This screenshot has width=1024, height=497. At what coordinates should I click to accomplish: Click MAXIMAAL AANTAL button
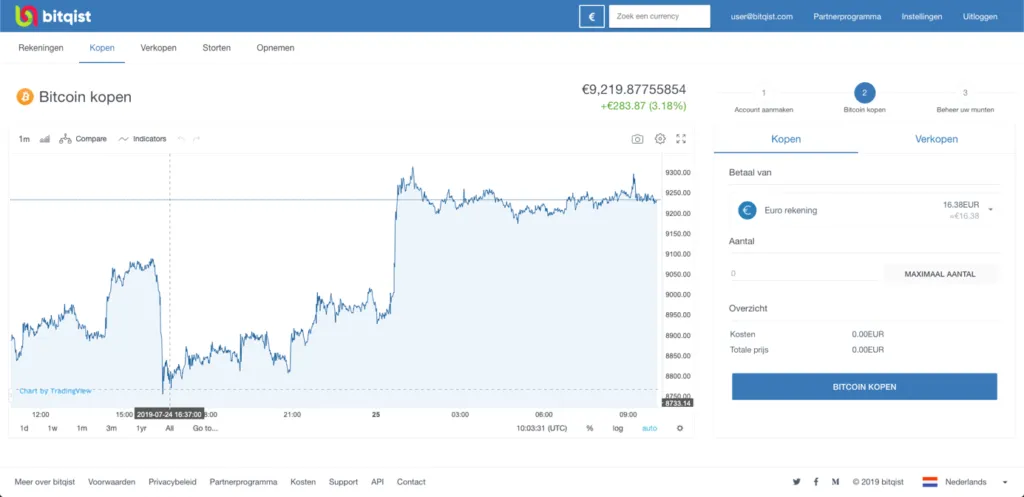940,274
